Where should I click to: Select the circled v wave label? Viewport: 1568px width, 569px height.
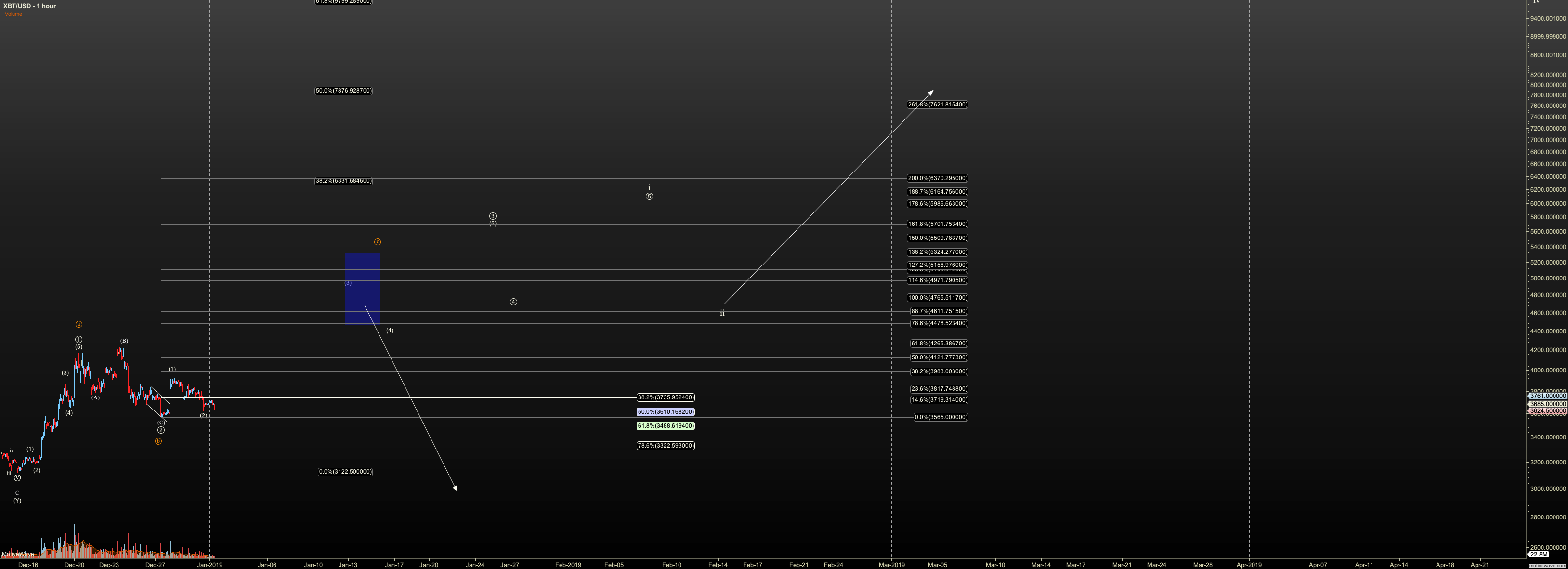(17, 478)
